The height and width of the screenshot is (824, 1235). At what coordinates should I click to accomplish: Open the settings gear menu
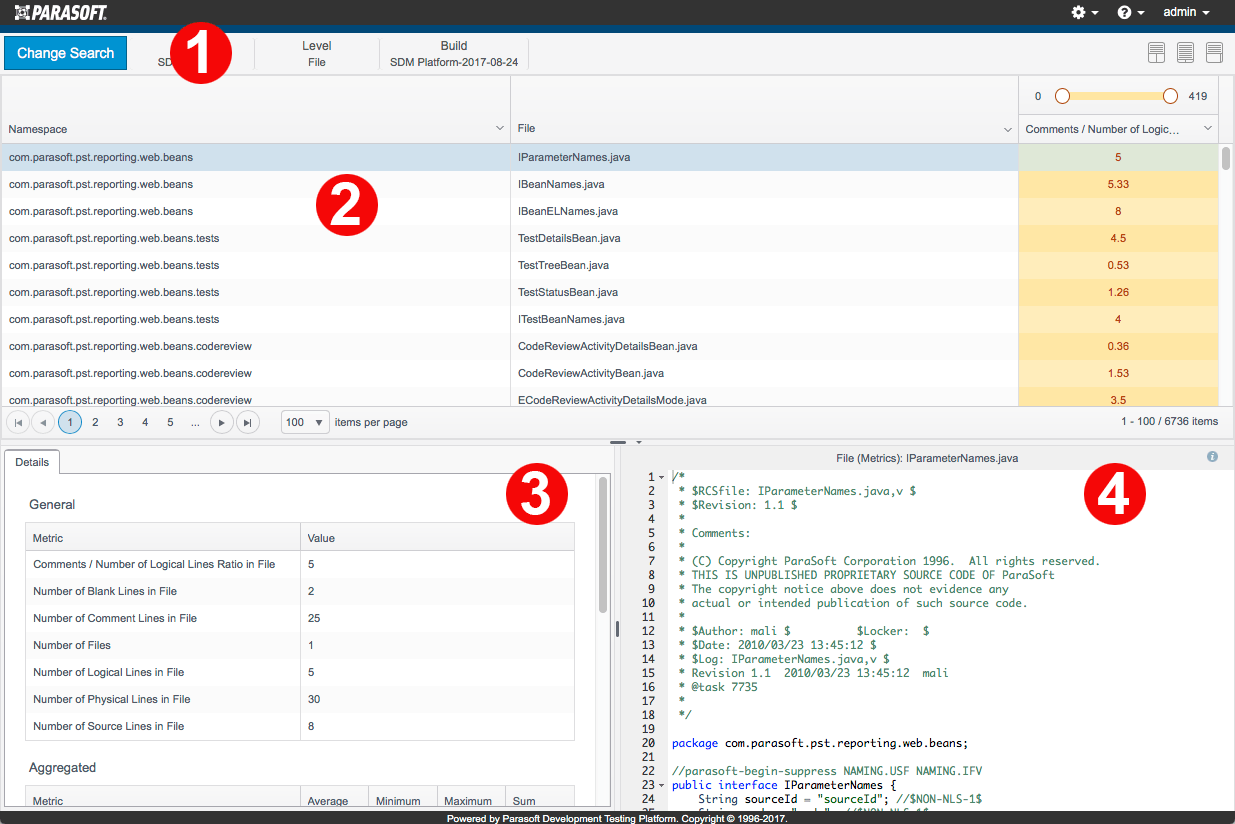click(x=1084, y=13)
